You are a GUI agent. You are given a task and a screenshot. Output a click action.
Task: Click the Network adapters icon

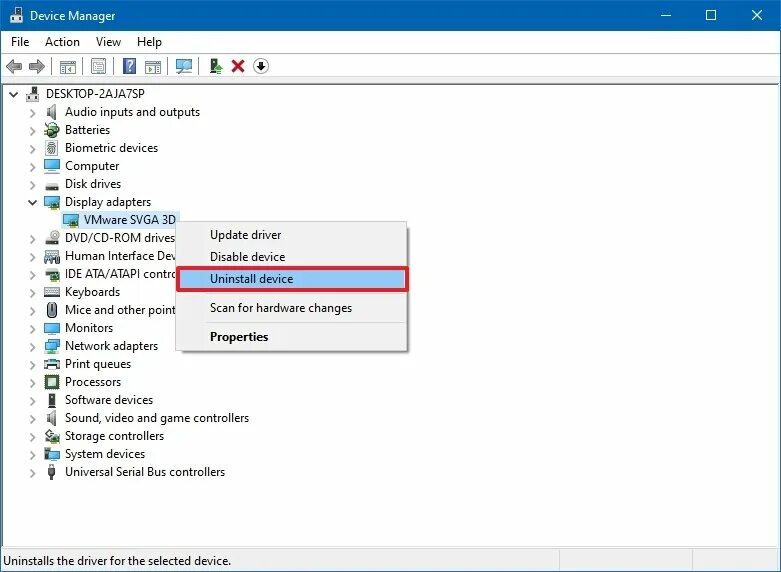[x=52, y=346]
